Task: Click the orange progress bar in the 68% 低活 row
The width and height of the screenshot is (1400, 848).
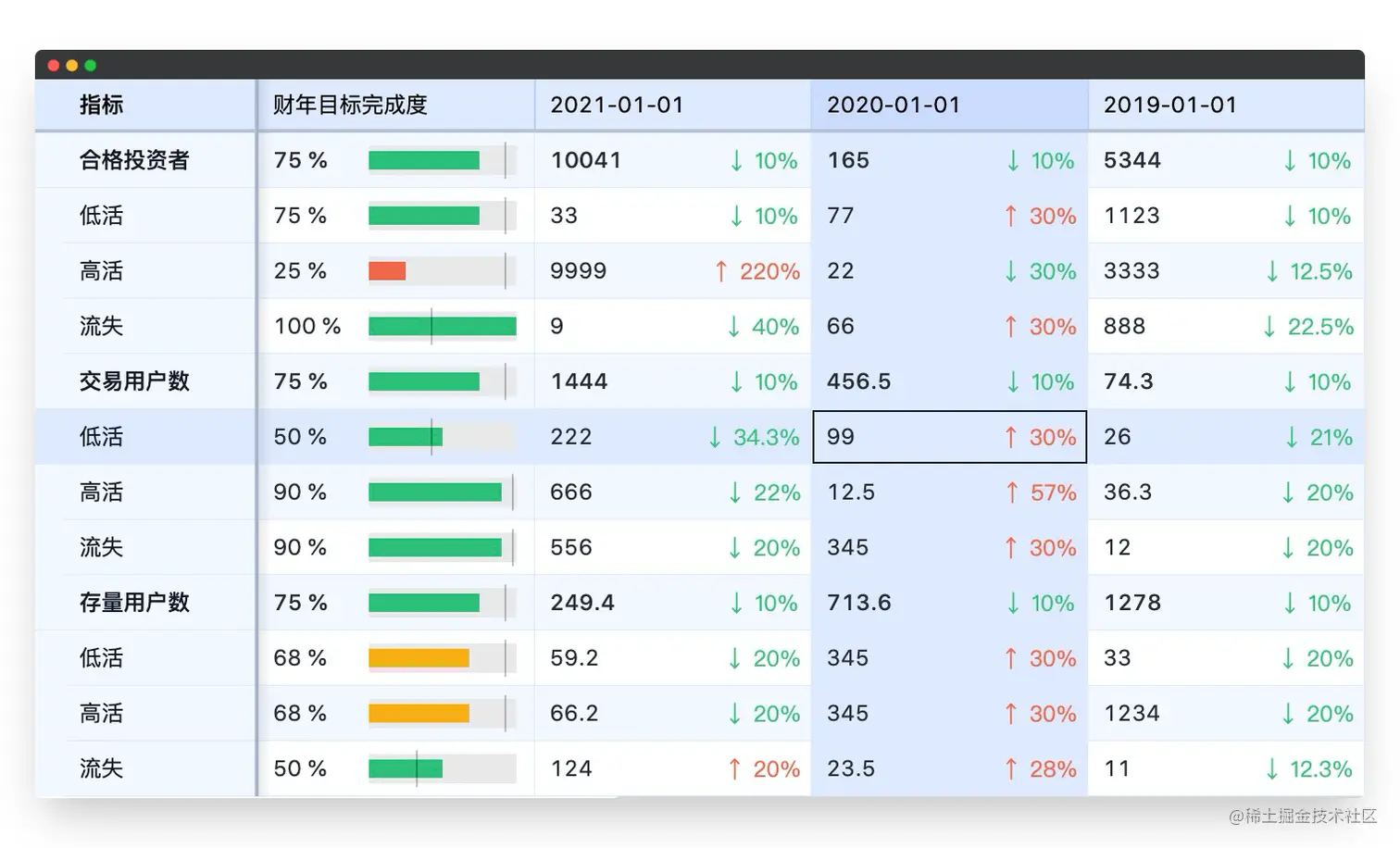Action: click(x=419, y=658)
